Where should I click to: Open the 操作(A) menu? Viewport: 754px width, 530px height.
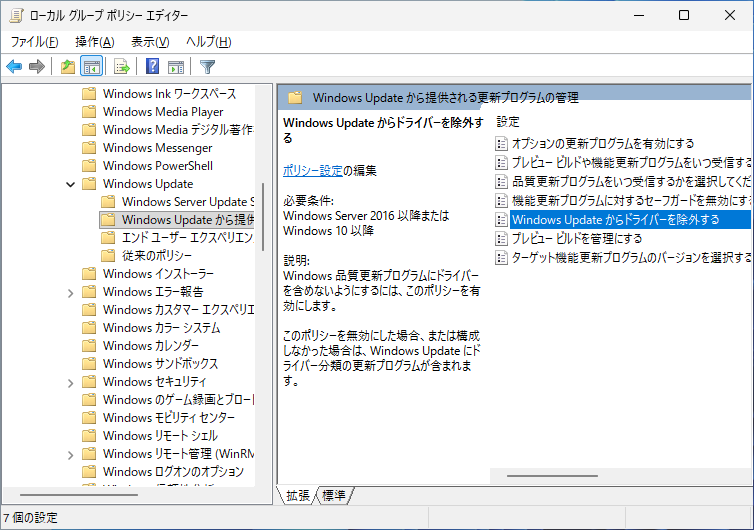[95, 42]
